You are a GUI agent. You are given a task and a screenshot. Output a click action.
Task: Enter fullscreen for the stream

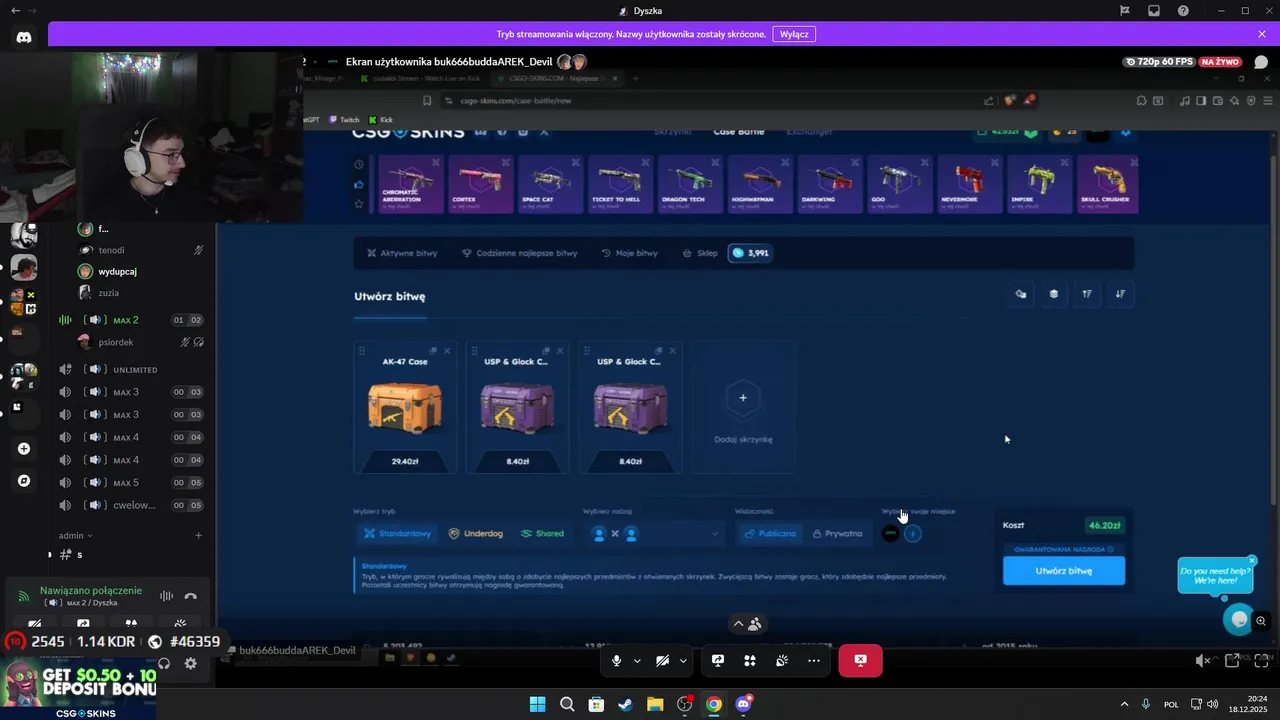(x=1261, y=661)
